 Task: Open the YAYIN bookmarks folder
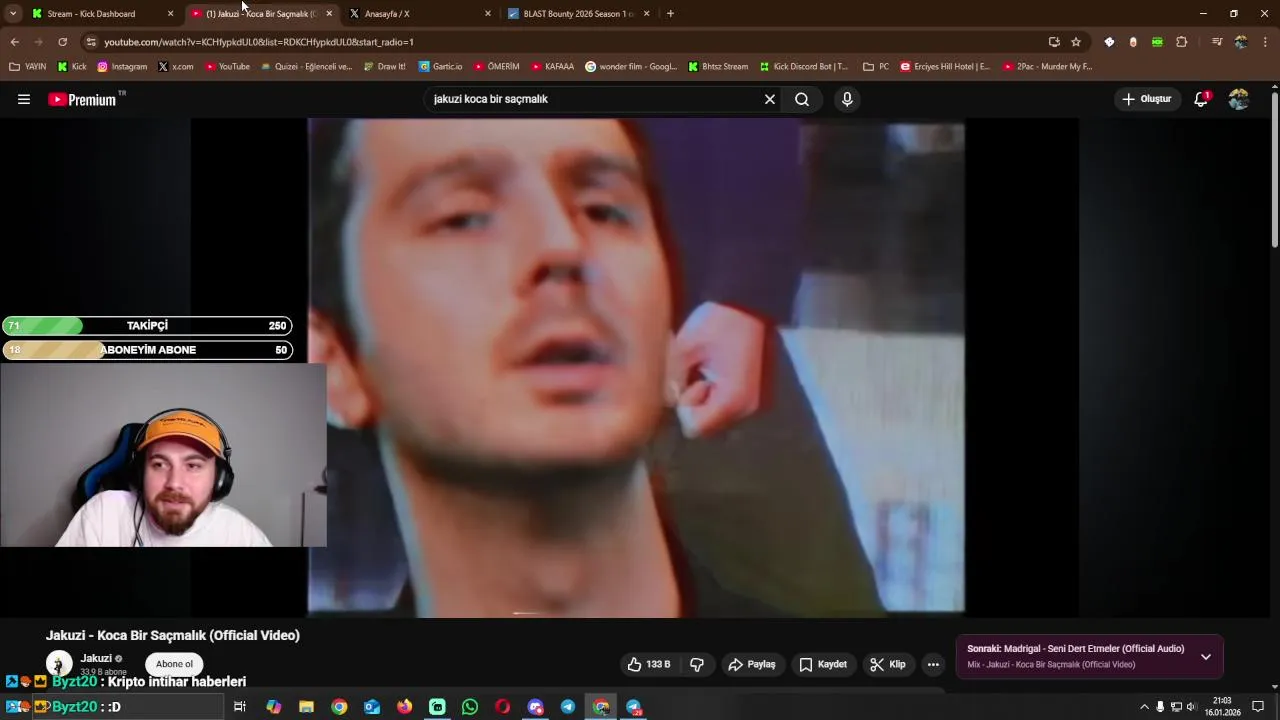click(x=28, y=67)
